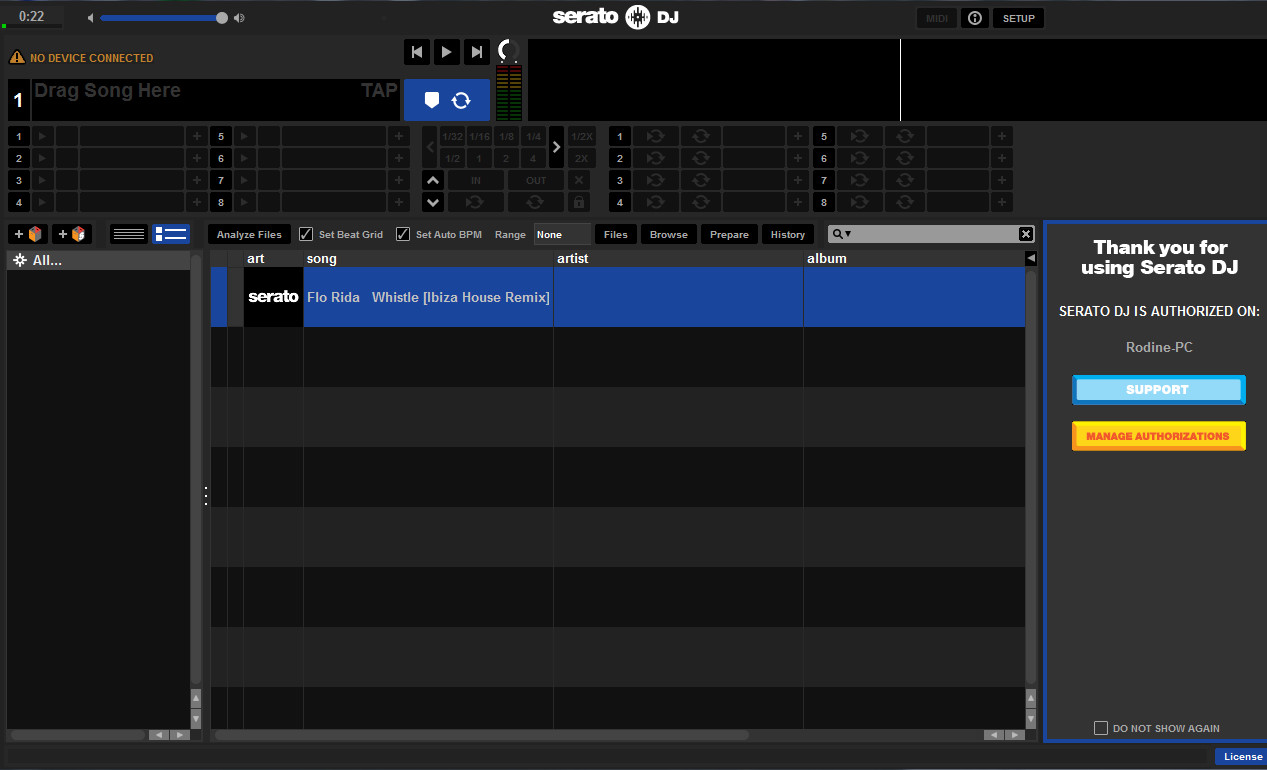Toggle the Set Beat Grid checkbox
Image resolution: width=1267 pixels, height=770 pixels.
(x=306, y=234)
